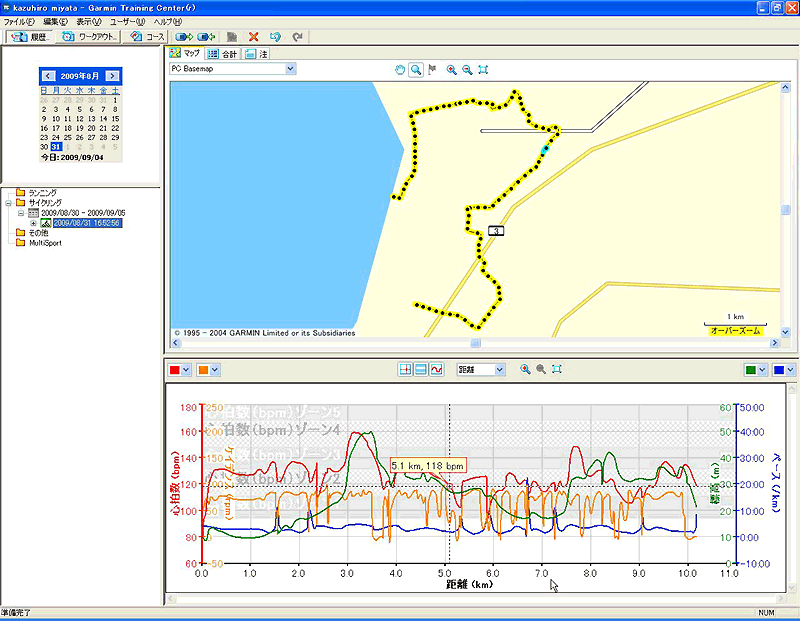The width and height of the screenshot is (800, 621).
Task: Click the map fit-to-view icon
Action: [483, 70]
